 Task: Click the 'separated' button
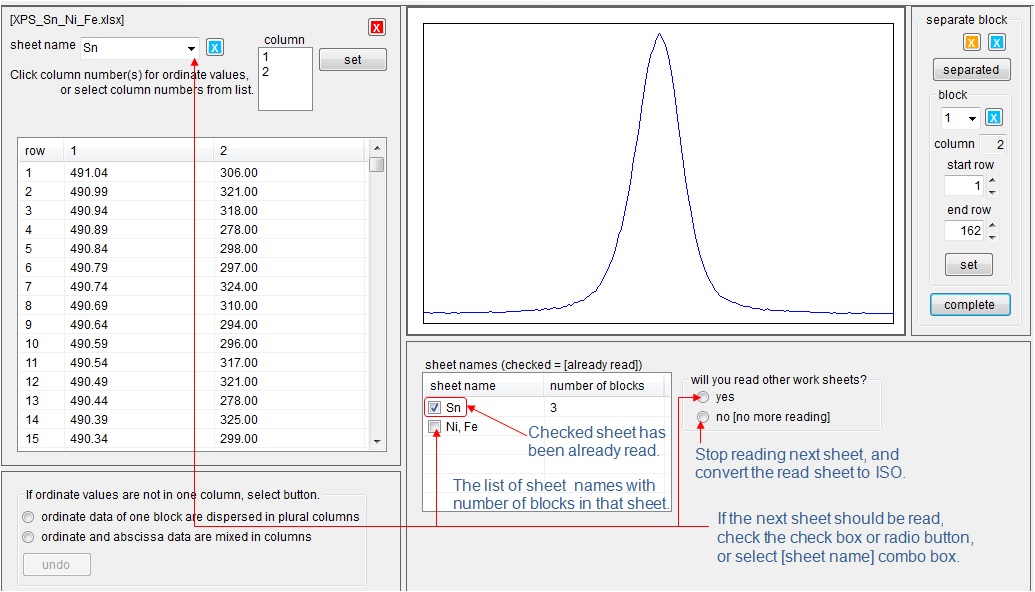(970, 70)
